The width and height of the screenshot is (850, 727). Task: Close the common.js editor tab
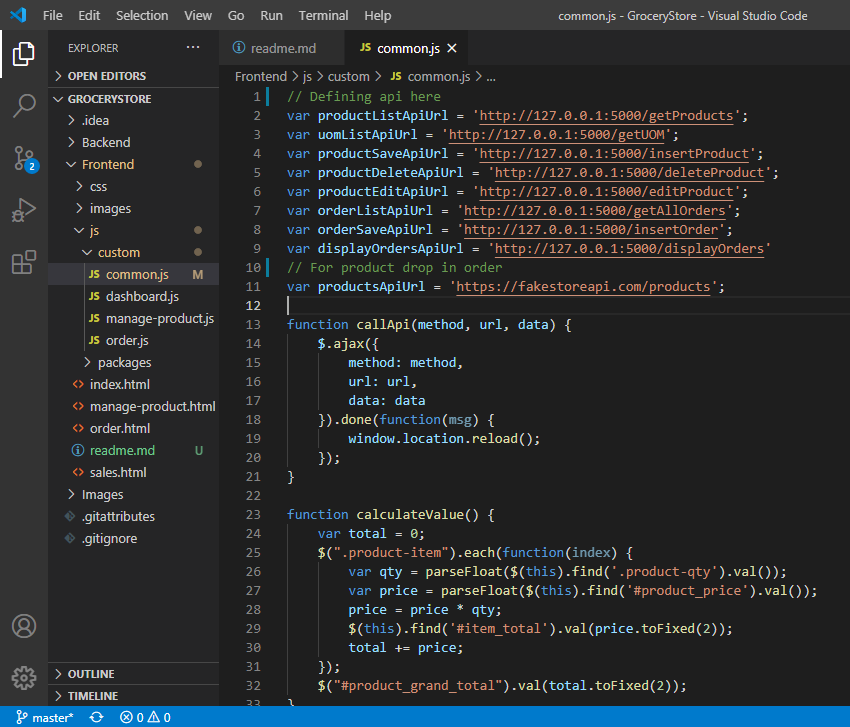point(452,48)
